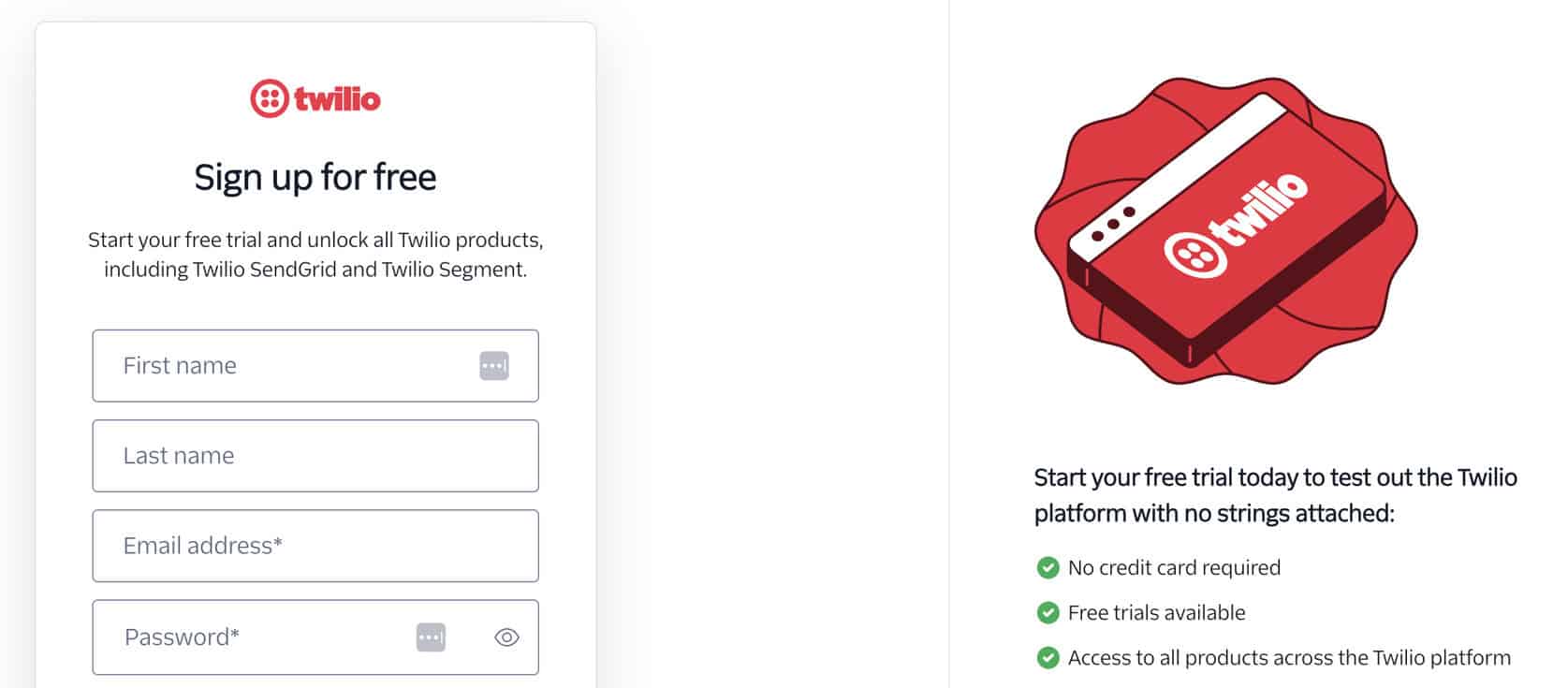Click the No credit card required text
The image size is (1568, 688).
[x=1174, y=568]
